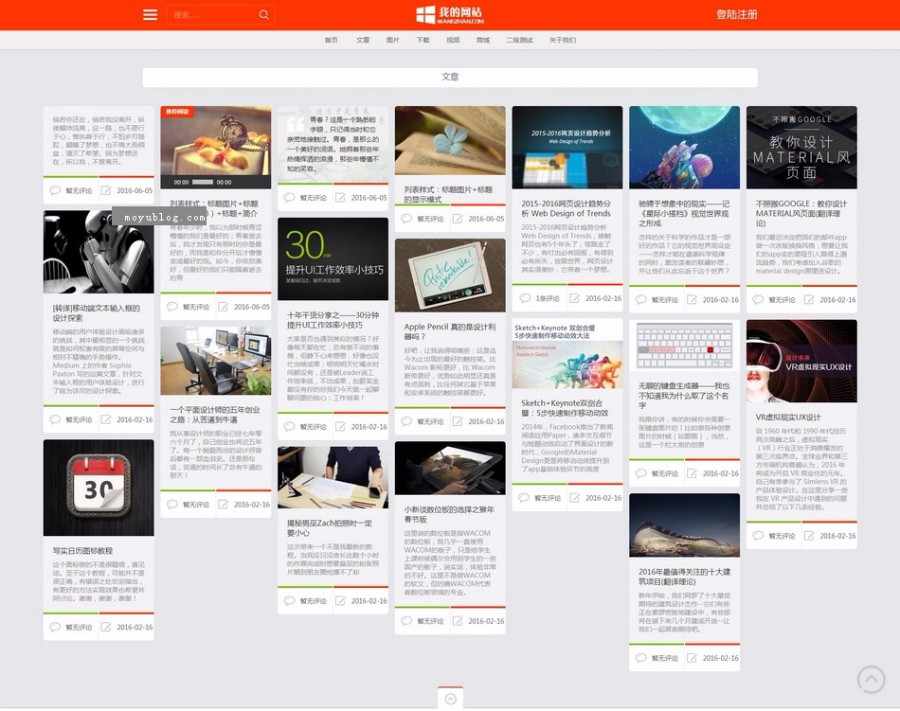Open the 二级测试 navigation item
The width and height of the screenshot is (900, 711).
tap(519, 40)
